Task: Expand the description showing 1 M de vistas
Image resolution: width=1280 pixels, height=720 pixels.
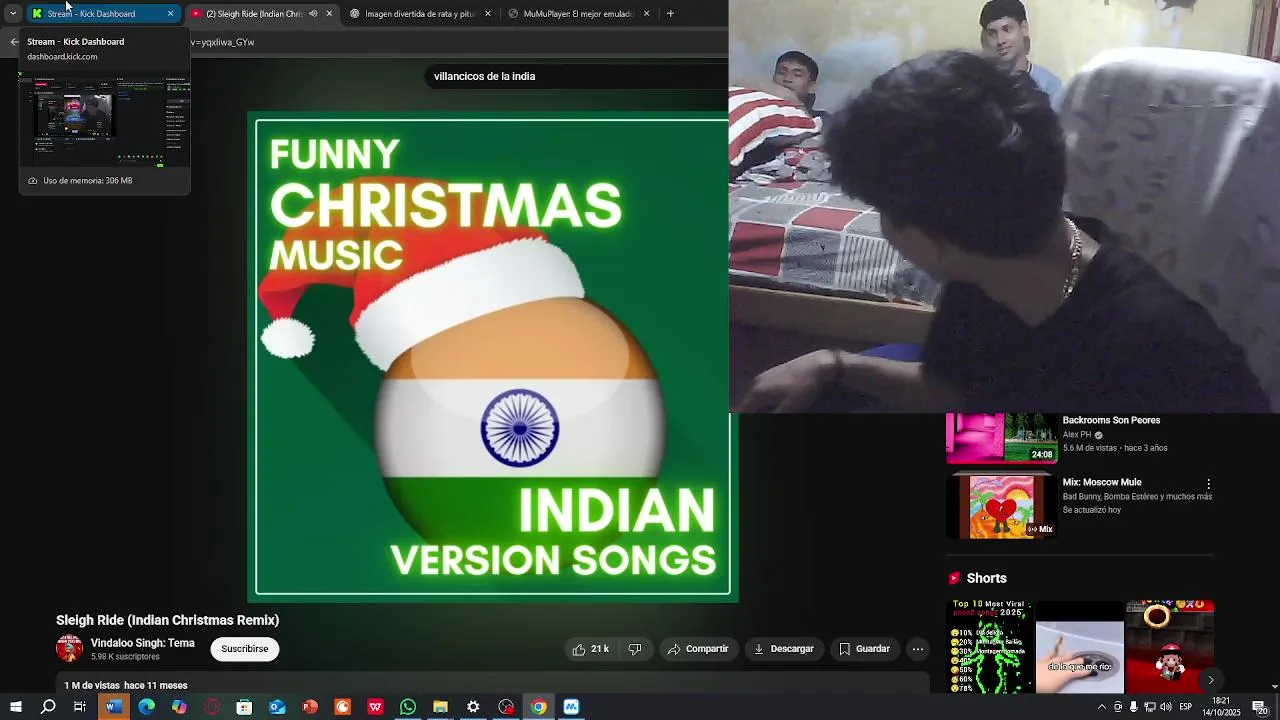Action: tap(493, 685)
